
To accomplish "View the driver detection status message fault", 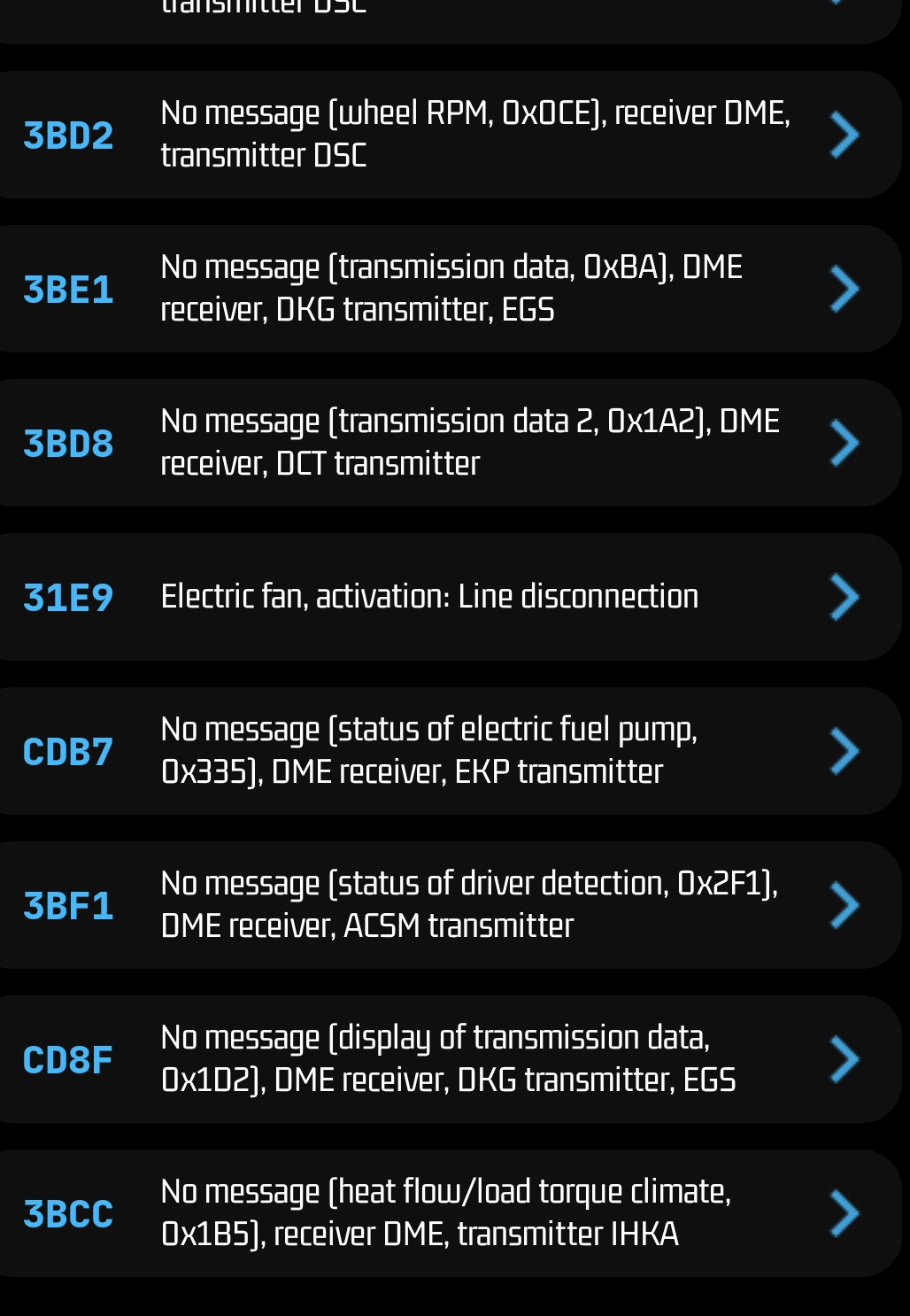I will point(469,905).
